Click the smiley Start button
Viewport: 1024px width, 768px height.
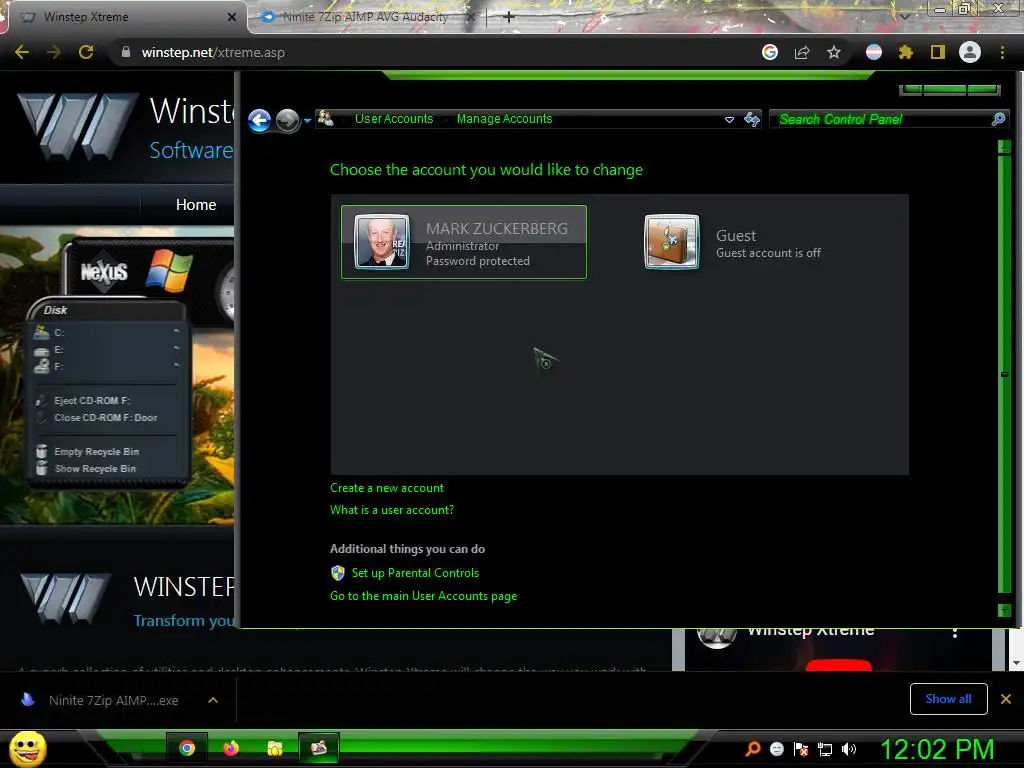27,748
